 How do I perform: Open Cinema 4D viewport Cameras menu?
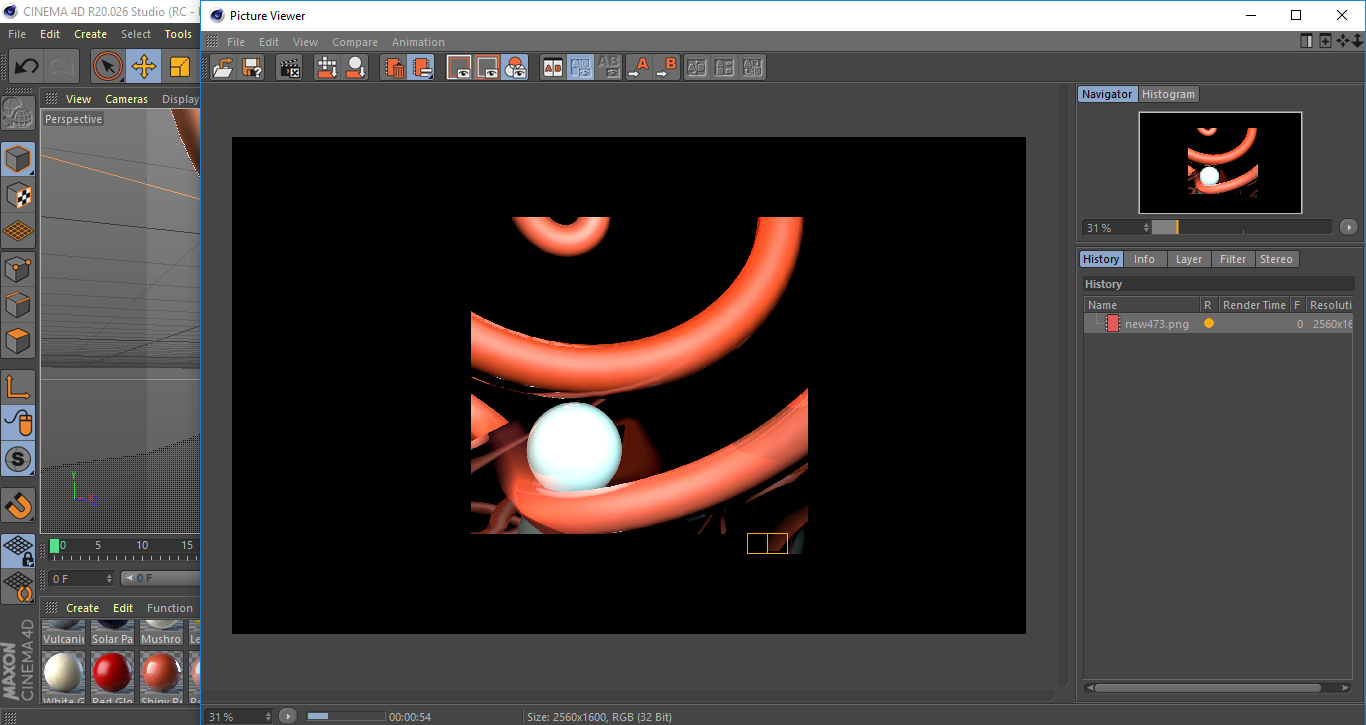coord(126,99)
